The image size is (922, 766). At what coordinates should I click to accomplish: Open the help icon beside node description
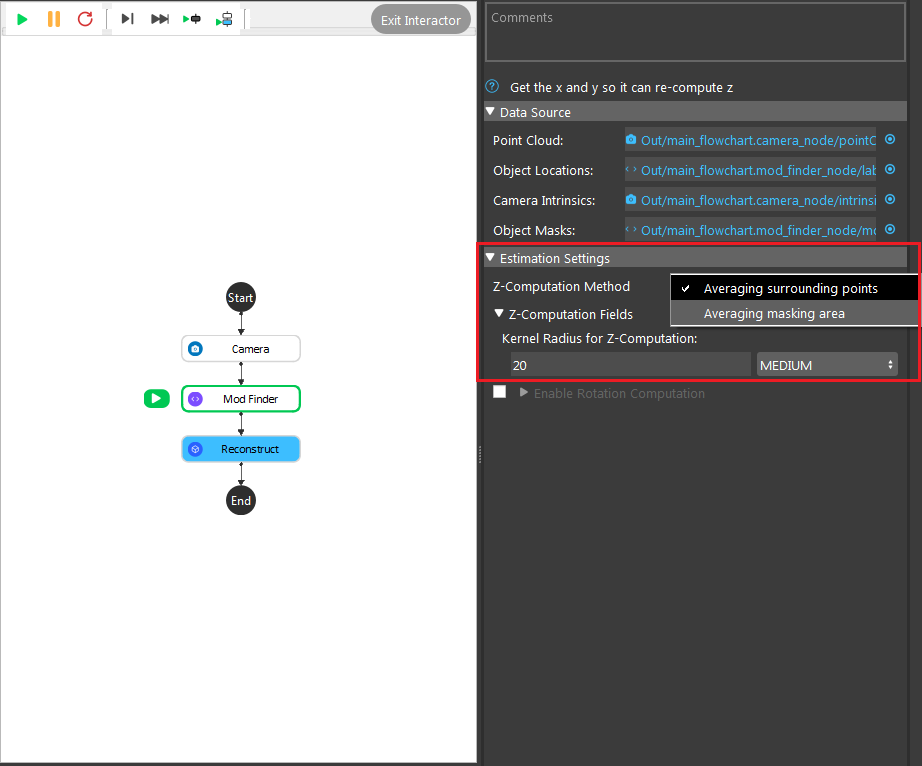(492, 87)
